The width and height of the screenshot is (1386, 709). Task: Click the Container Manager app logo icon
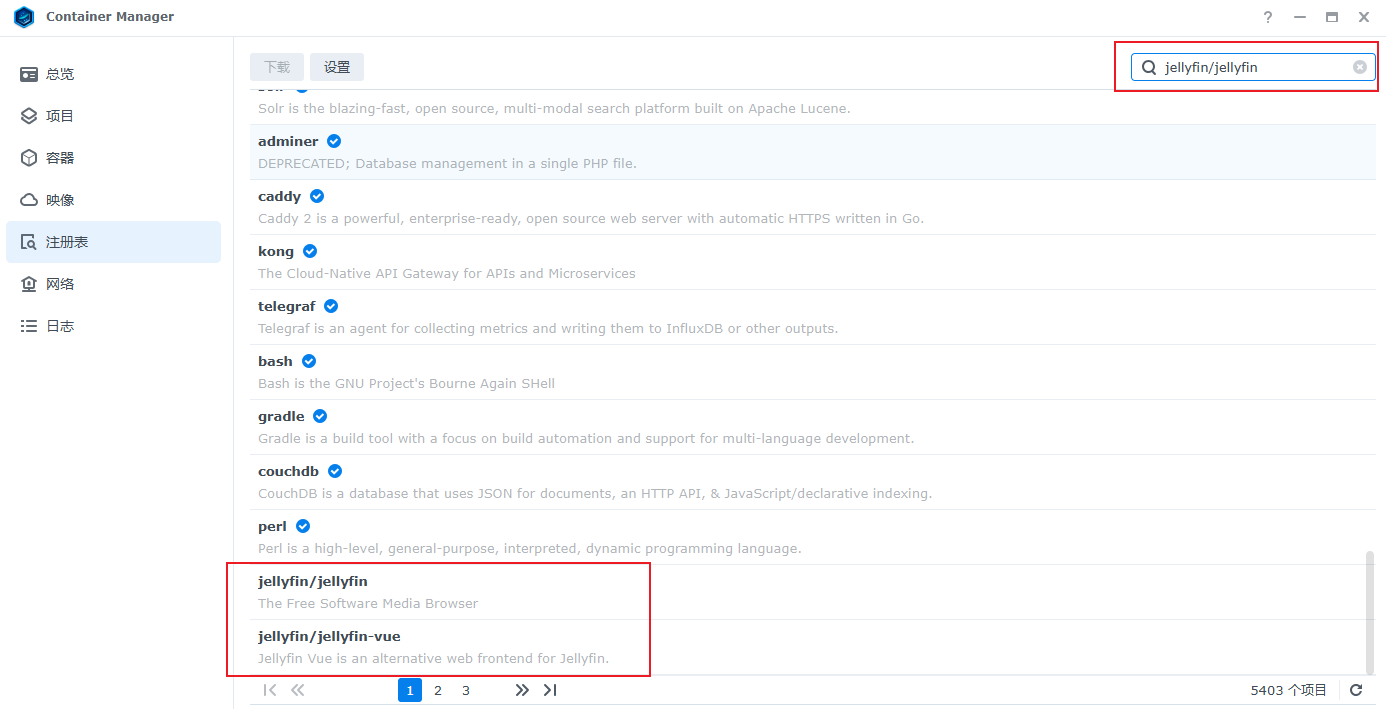tap(24, 17)
